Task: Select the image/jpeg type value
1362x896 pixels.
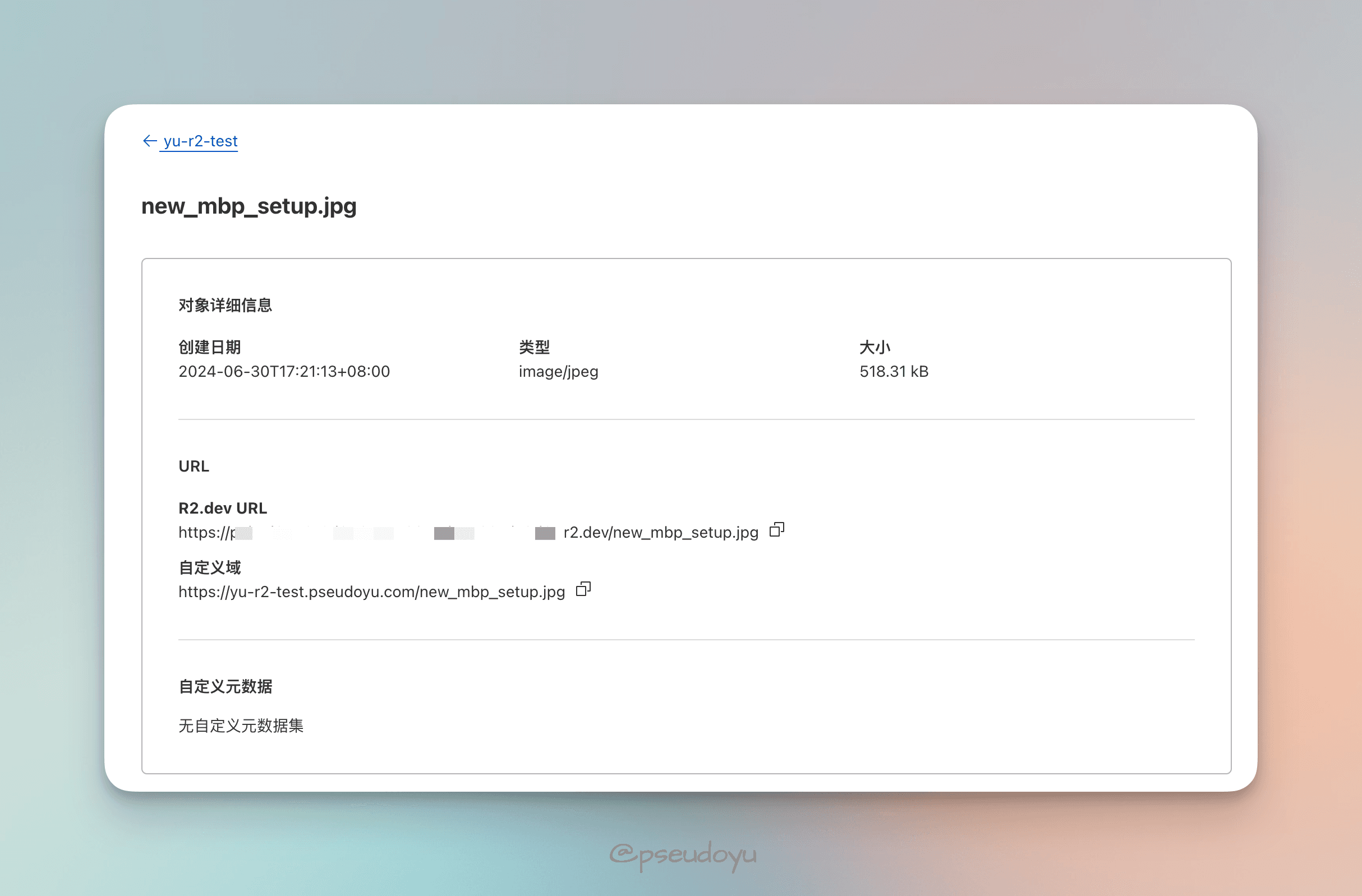Action: 559,372
